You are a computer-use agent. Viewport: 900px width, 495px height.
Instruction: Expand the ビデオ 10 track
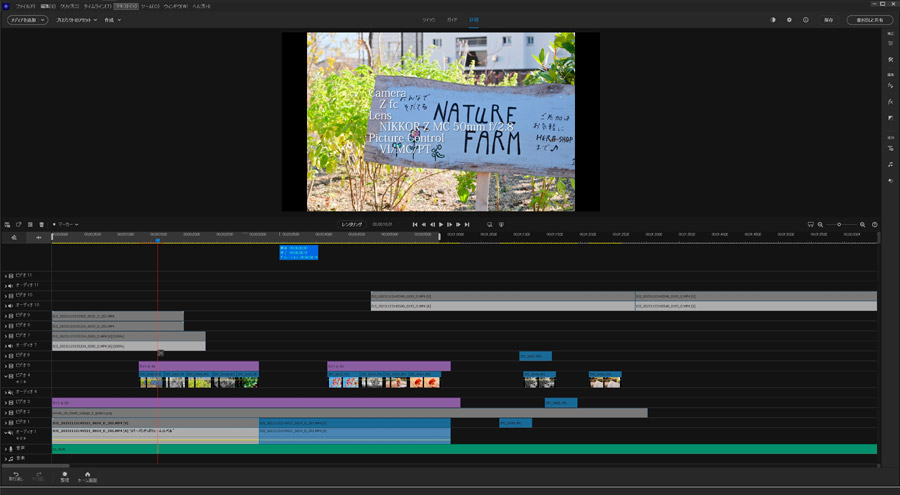click(5, 296)
